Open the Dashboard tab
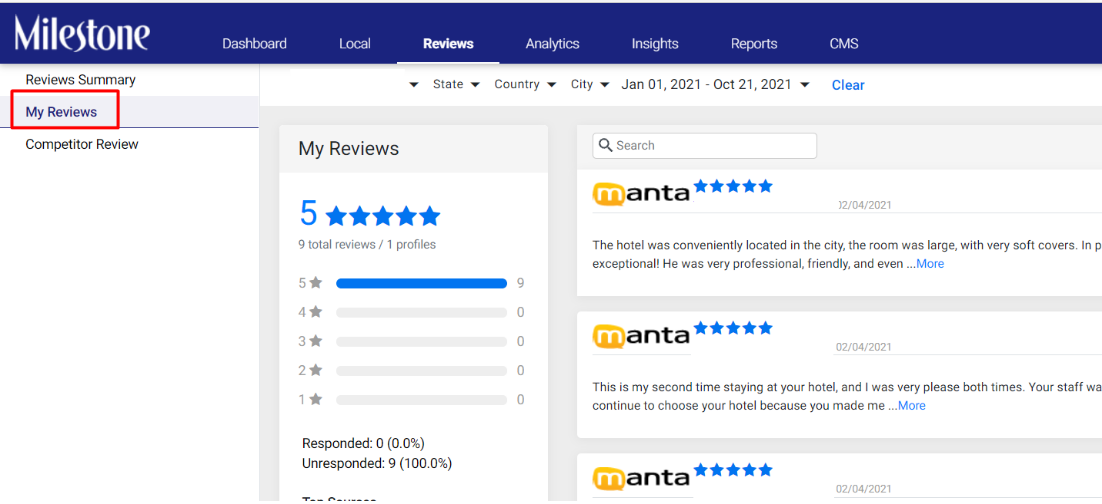The width and height of the screenshot is (1102, 504). click(254, 44)
